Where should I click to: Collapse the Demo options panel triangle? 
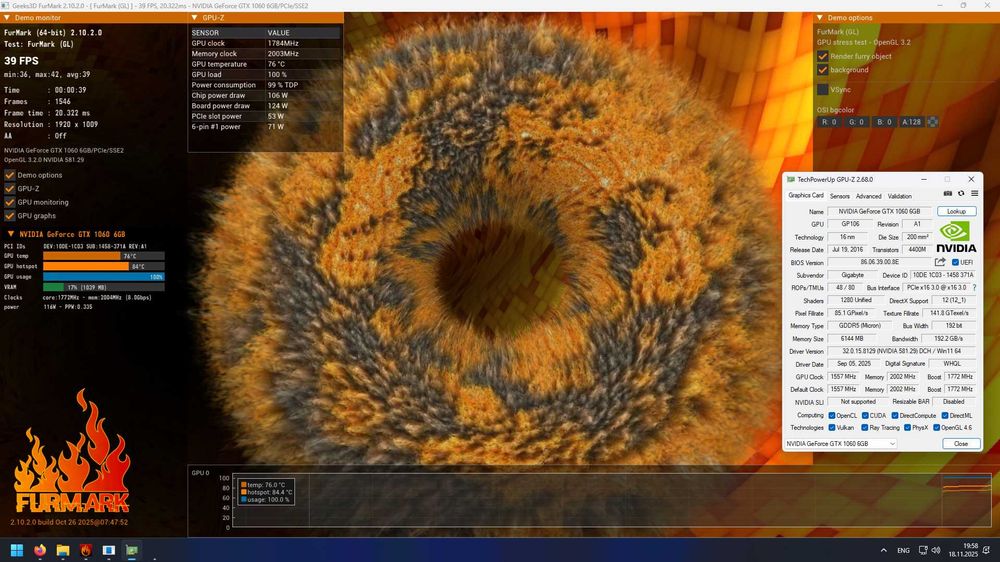[820, 18]
